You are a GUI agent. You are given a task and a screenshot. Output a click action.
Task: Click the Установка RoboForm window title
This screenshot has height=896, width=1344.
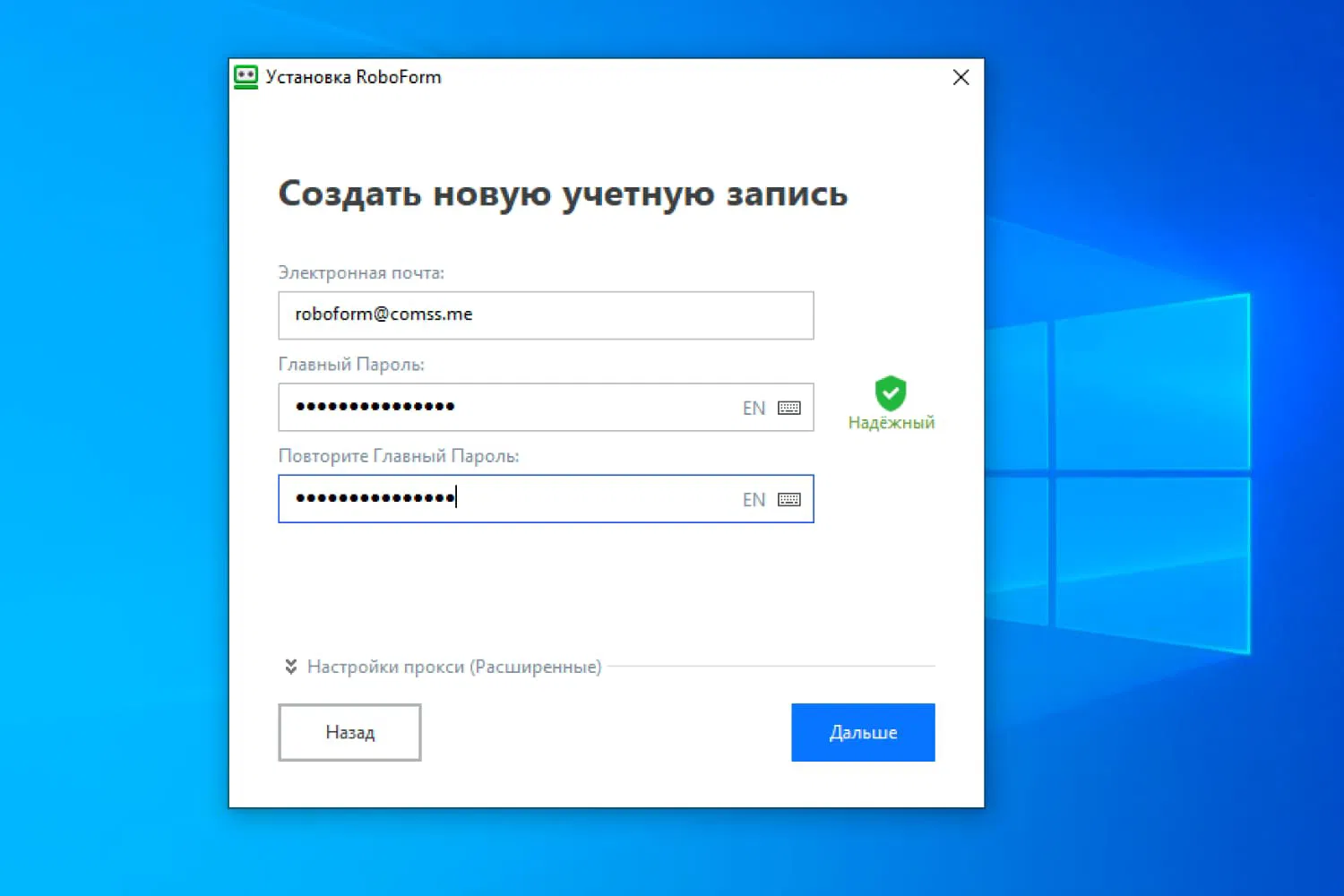click(x=354, y=77)
